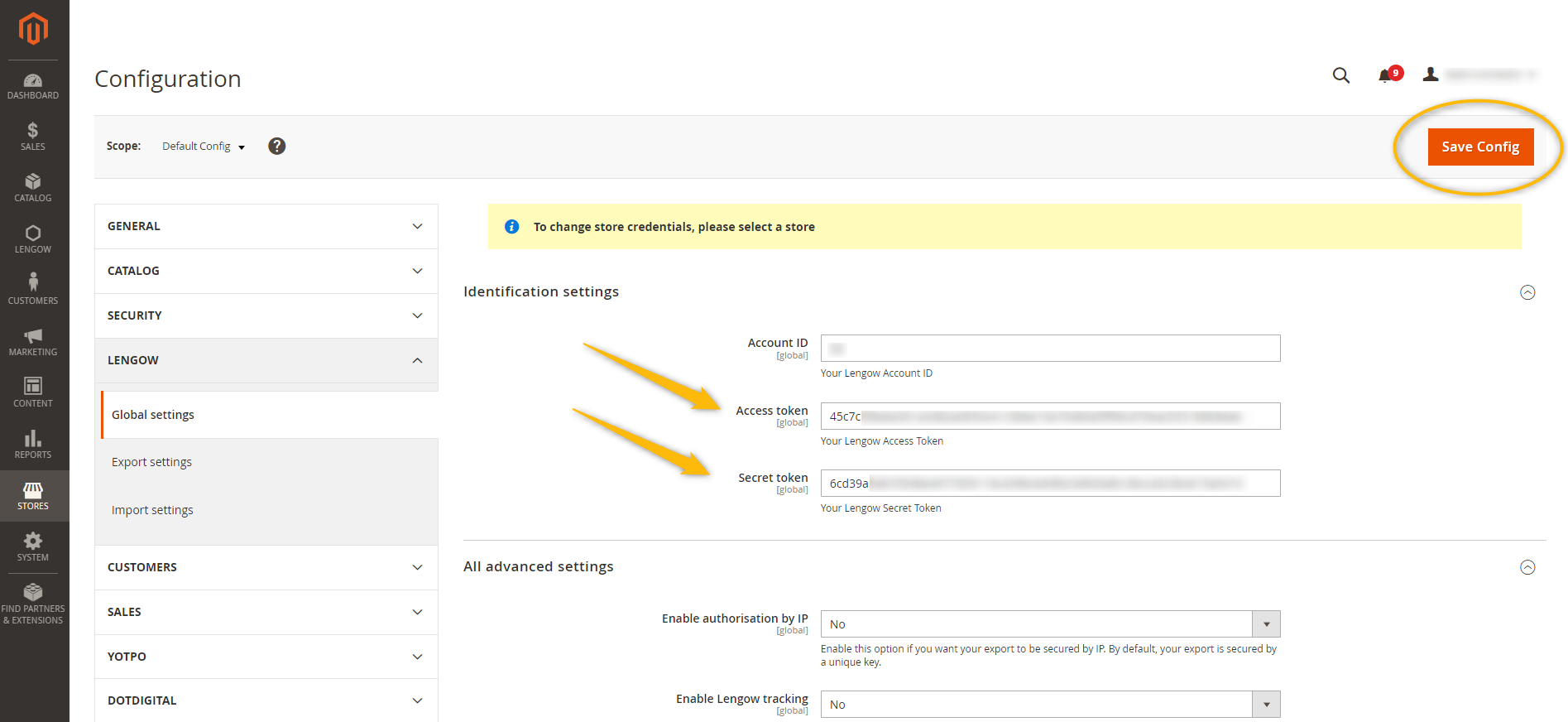This screenshot has height=722, width=1568.
Task: Click the Access token input field
Action: 1049,416
